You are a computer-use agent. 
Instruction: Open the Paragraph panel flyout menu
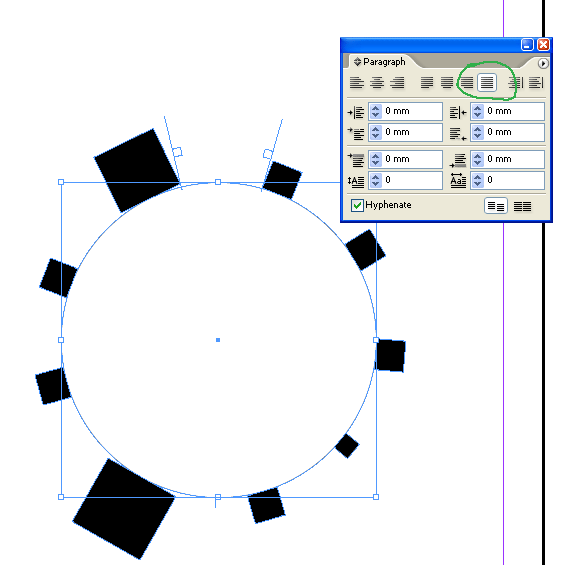543,64
